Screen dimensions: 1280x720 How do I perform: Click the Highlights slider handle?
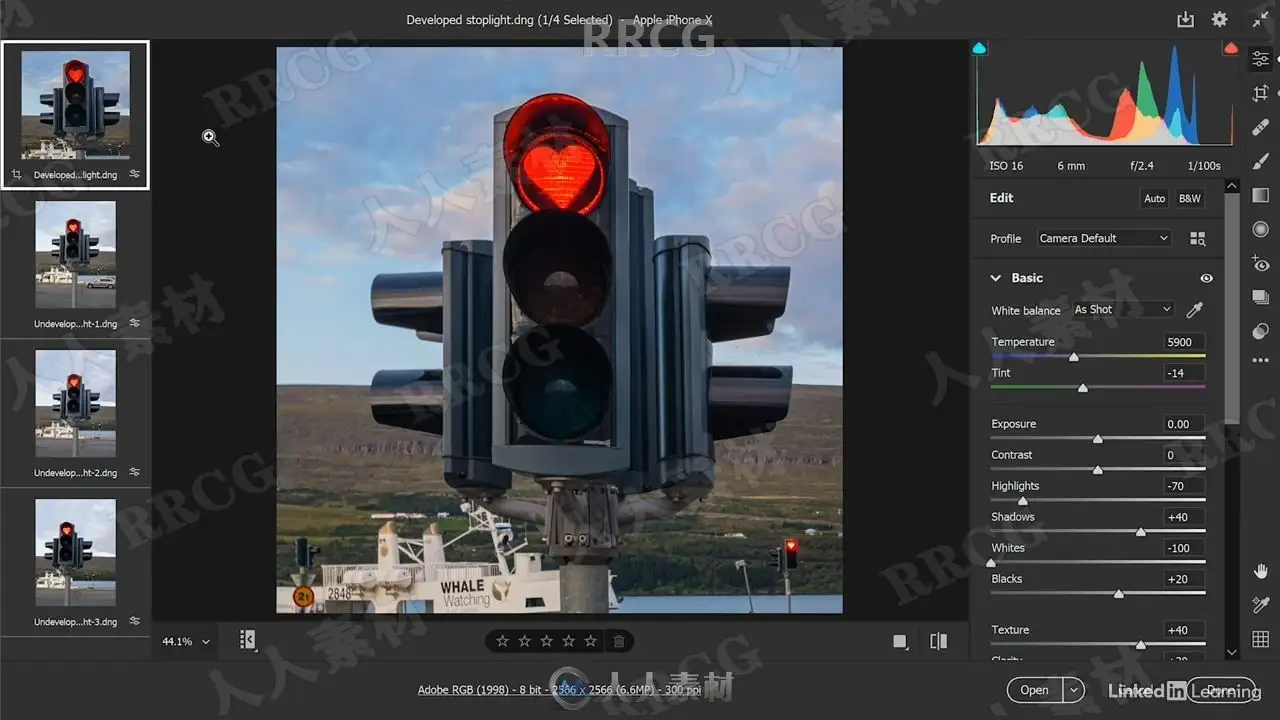pos(1022,501)
